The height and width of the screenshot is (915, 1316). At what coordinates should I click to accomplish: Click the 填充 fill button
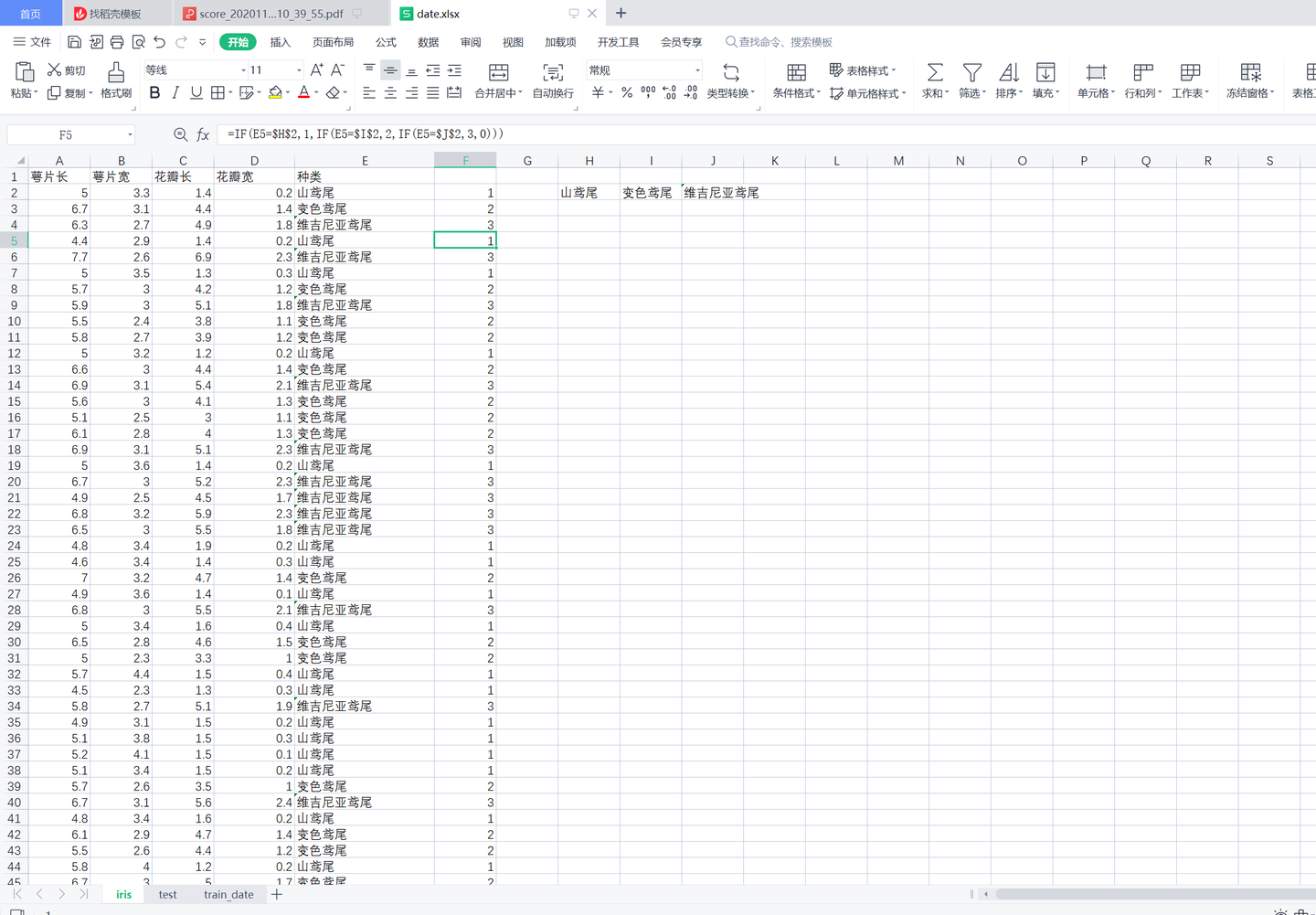click(1045, 80)
